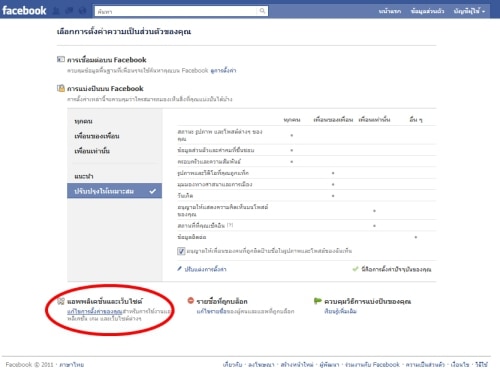The height and width of the screenshot is (375, 500).
Task: Click the search magnifier icon
Action: point(262,11)
